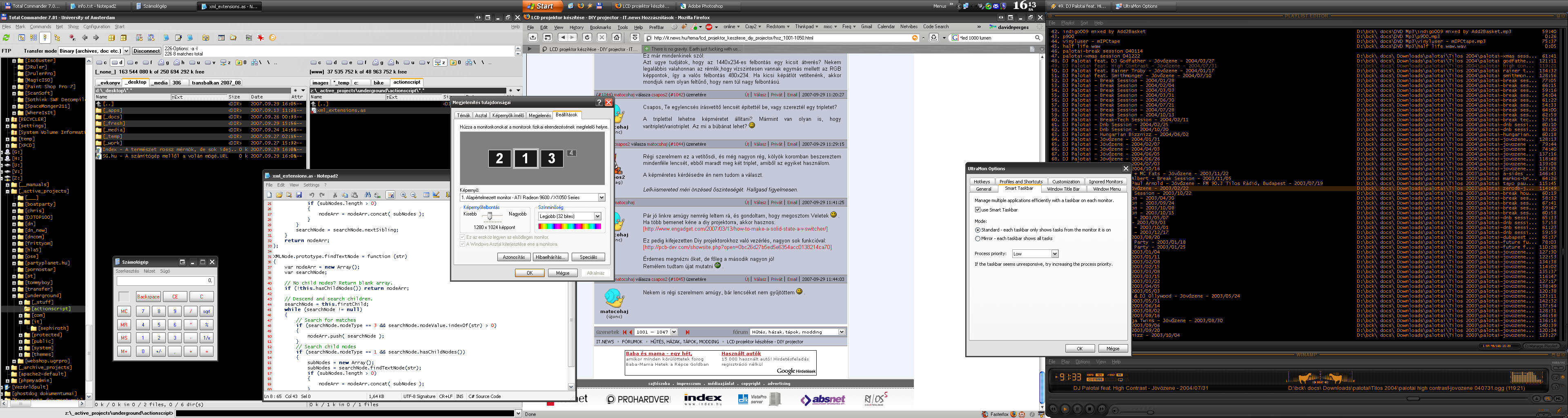Click the screen resolution slider handle
Viewport: 1568px width, 418px height.
(490, 216)
